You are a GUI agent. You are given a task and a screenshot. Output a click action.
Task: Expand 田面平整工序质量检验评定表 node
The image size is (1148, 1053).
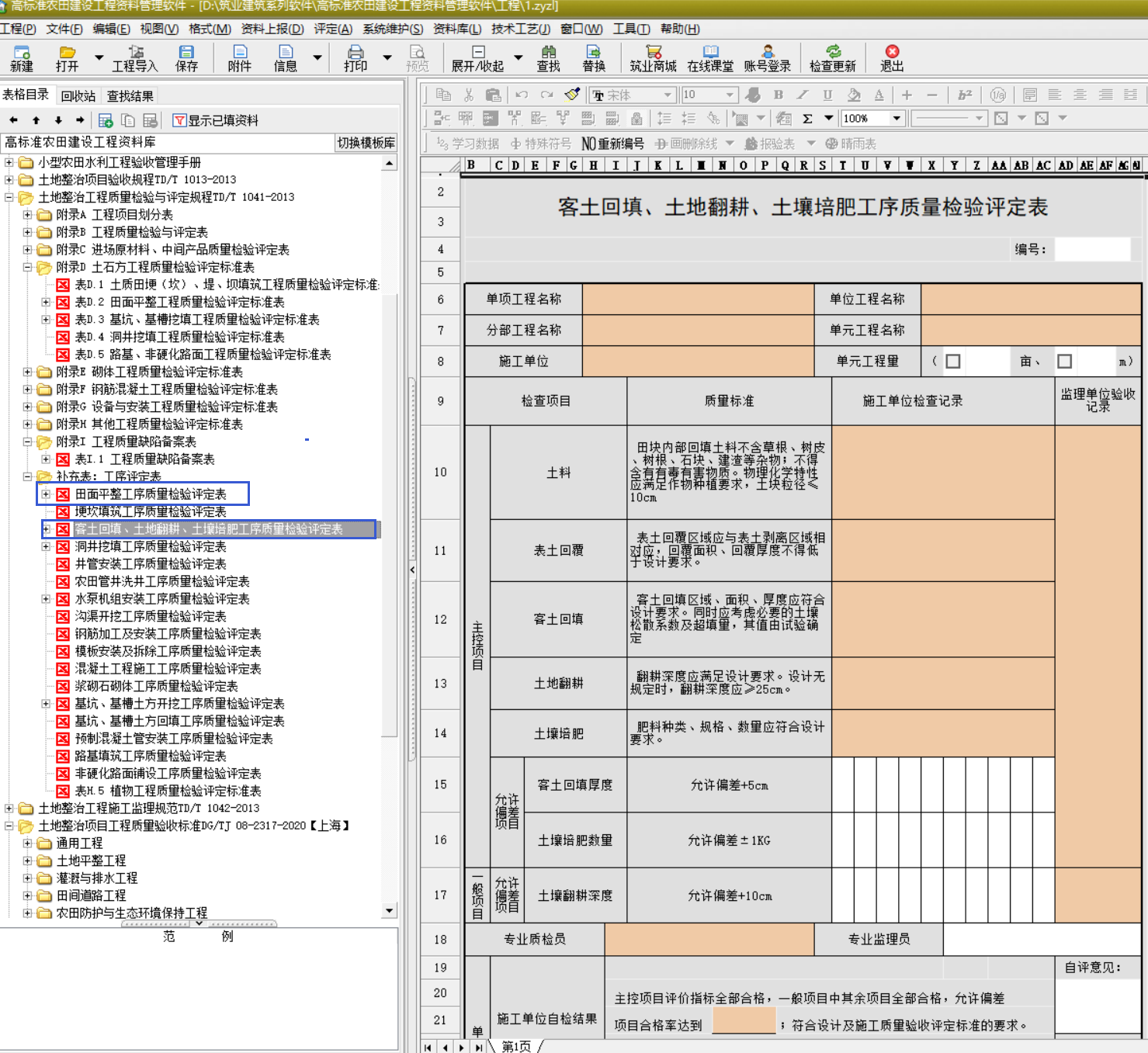point(46,494)
